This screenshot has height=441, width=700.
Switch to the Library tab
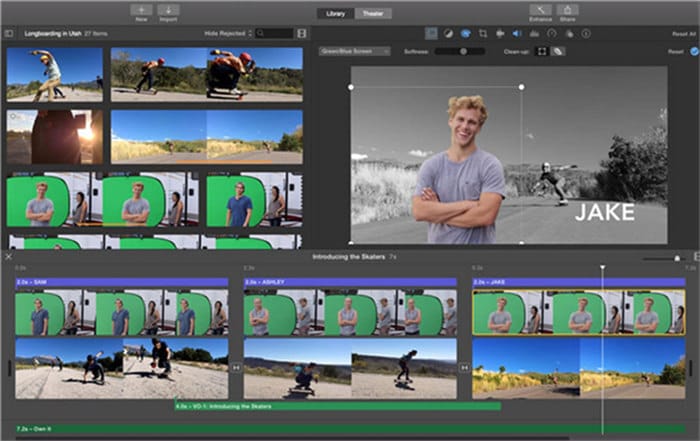tap(334, 13)
